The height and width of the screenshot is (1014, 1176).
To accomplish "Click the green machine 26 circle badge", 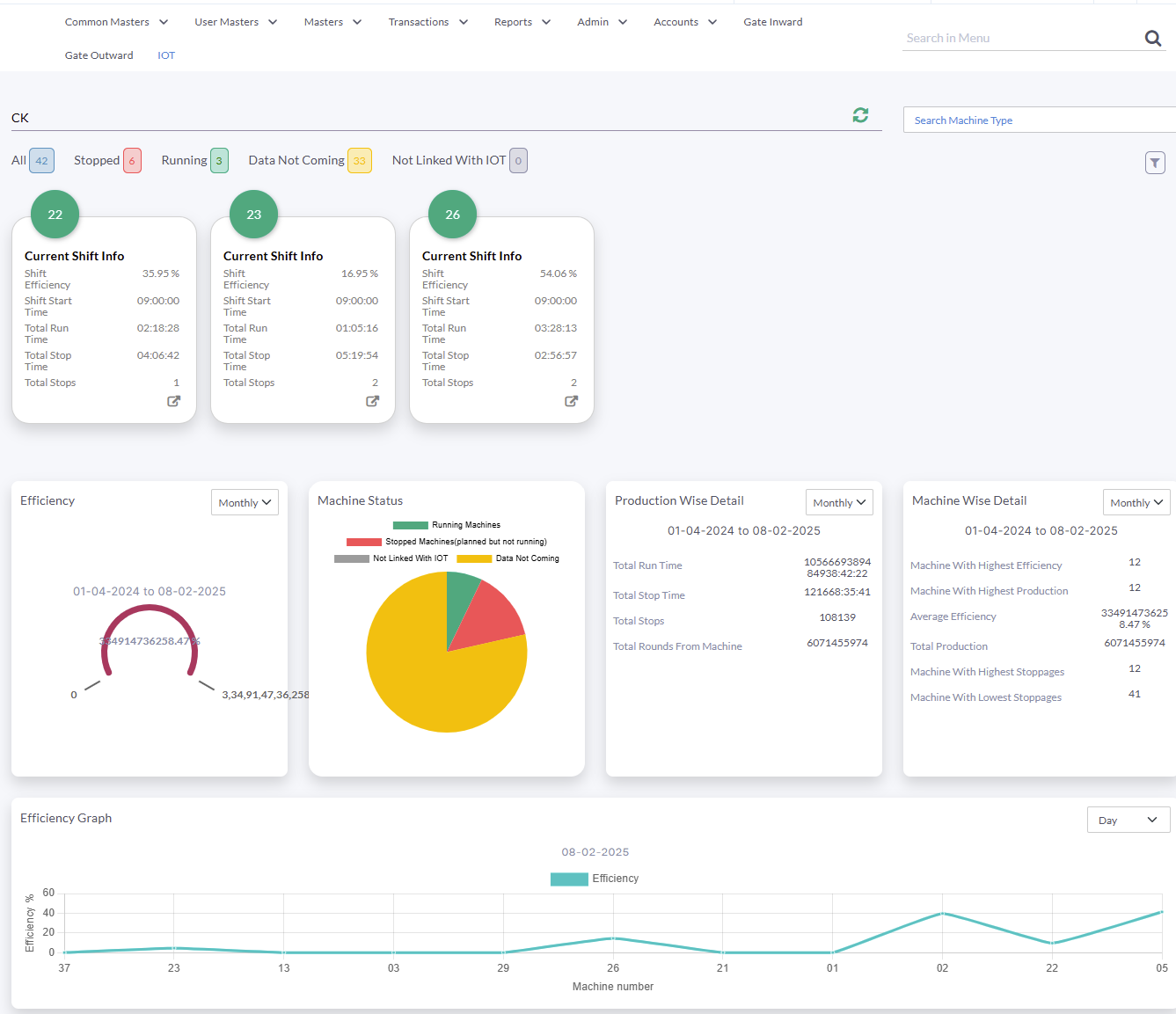I will point(452,215).
